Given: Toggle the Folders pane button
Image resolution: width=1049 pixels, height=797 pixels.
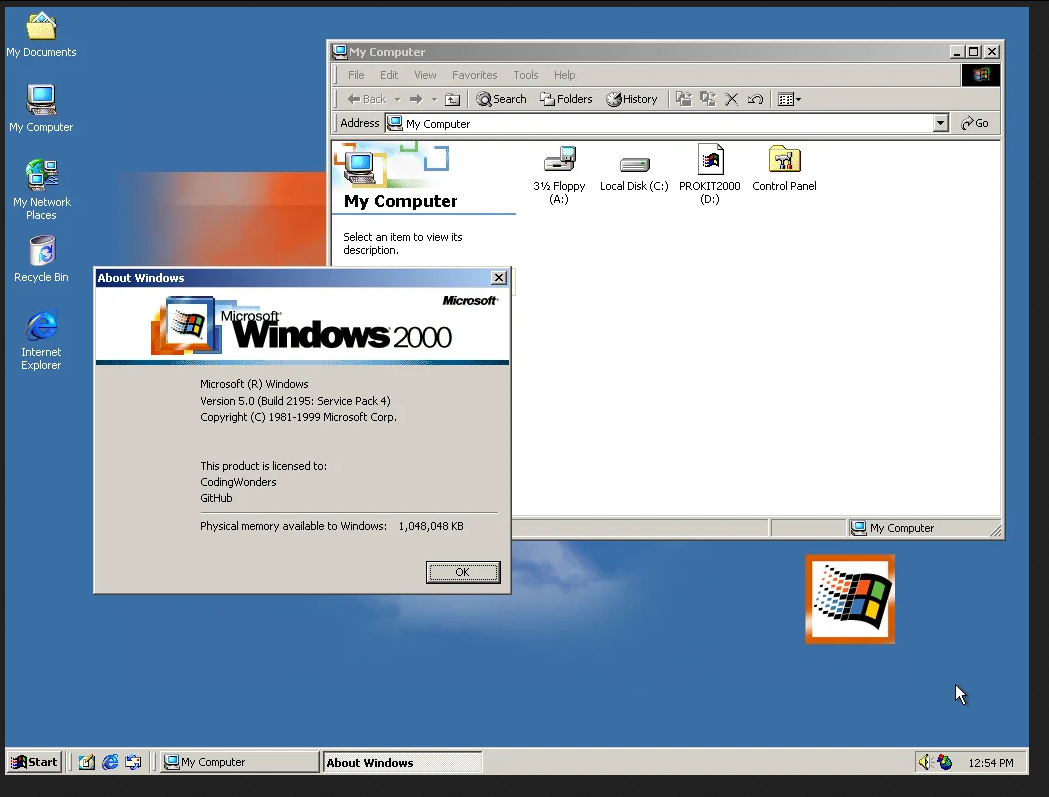Looking at the screenshot, I should tap(566, 99).
